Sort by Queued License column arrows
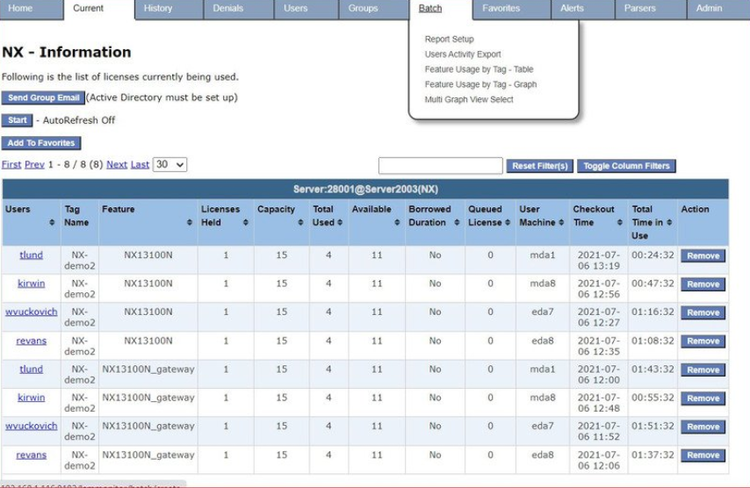 click(511, 222)
